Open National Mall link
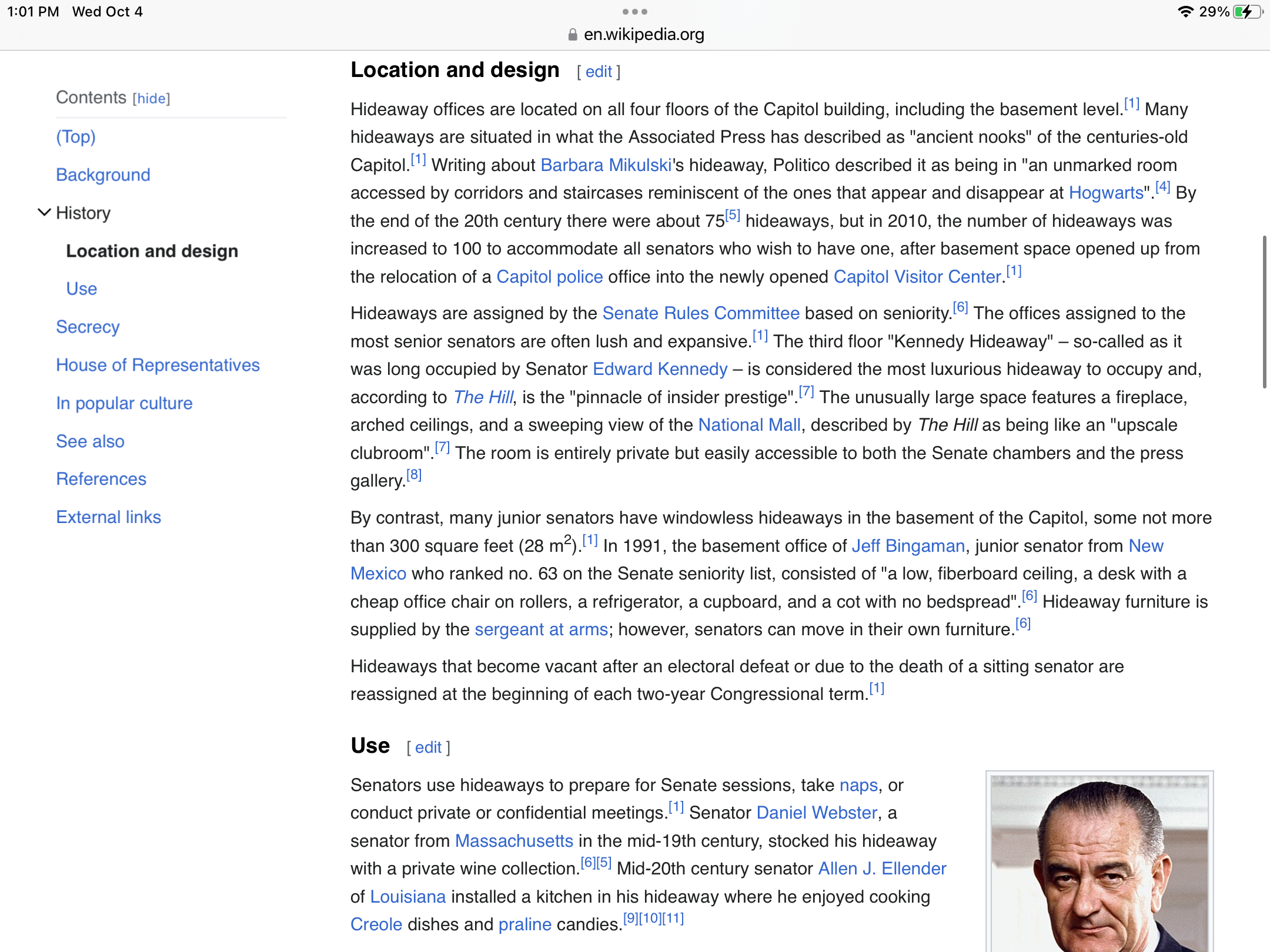 click(749, 425)
